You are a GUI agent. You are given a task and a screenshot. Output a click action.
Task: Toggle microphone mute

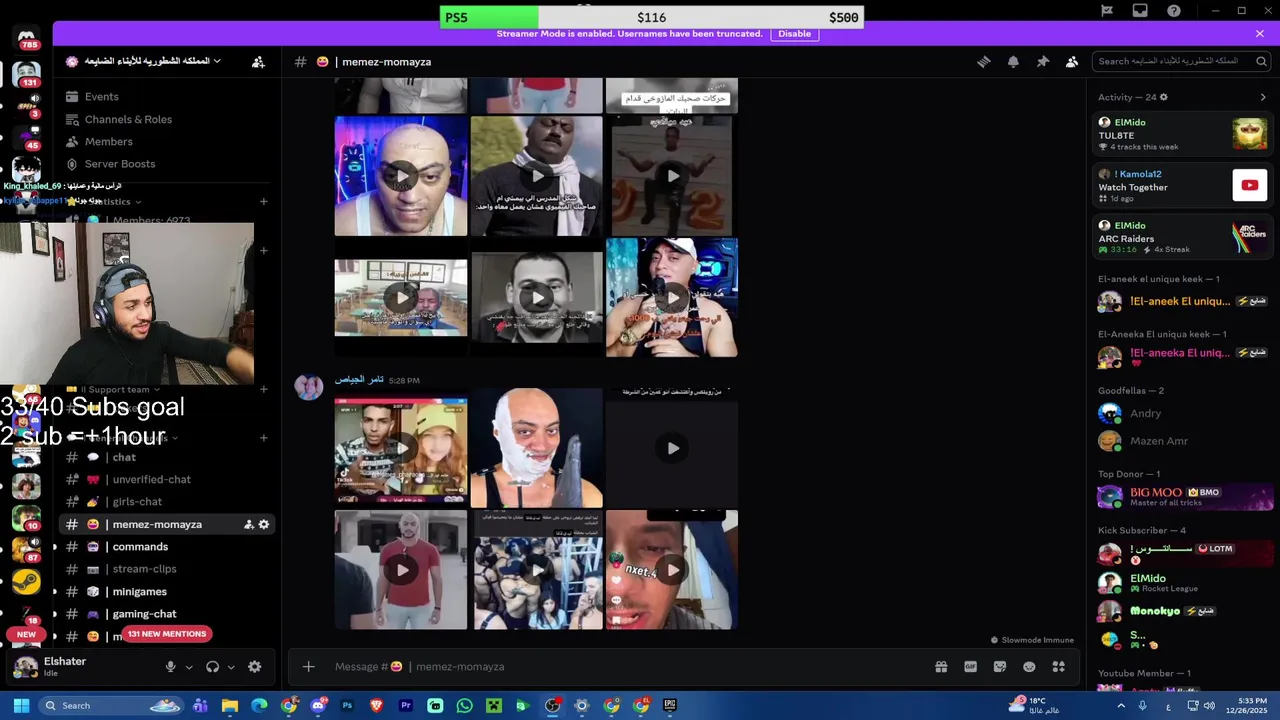(170, 667)
